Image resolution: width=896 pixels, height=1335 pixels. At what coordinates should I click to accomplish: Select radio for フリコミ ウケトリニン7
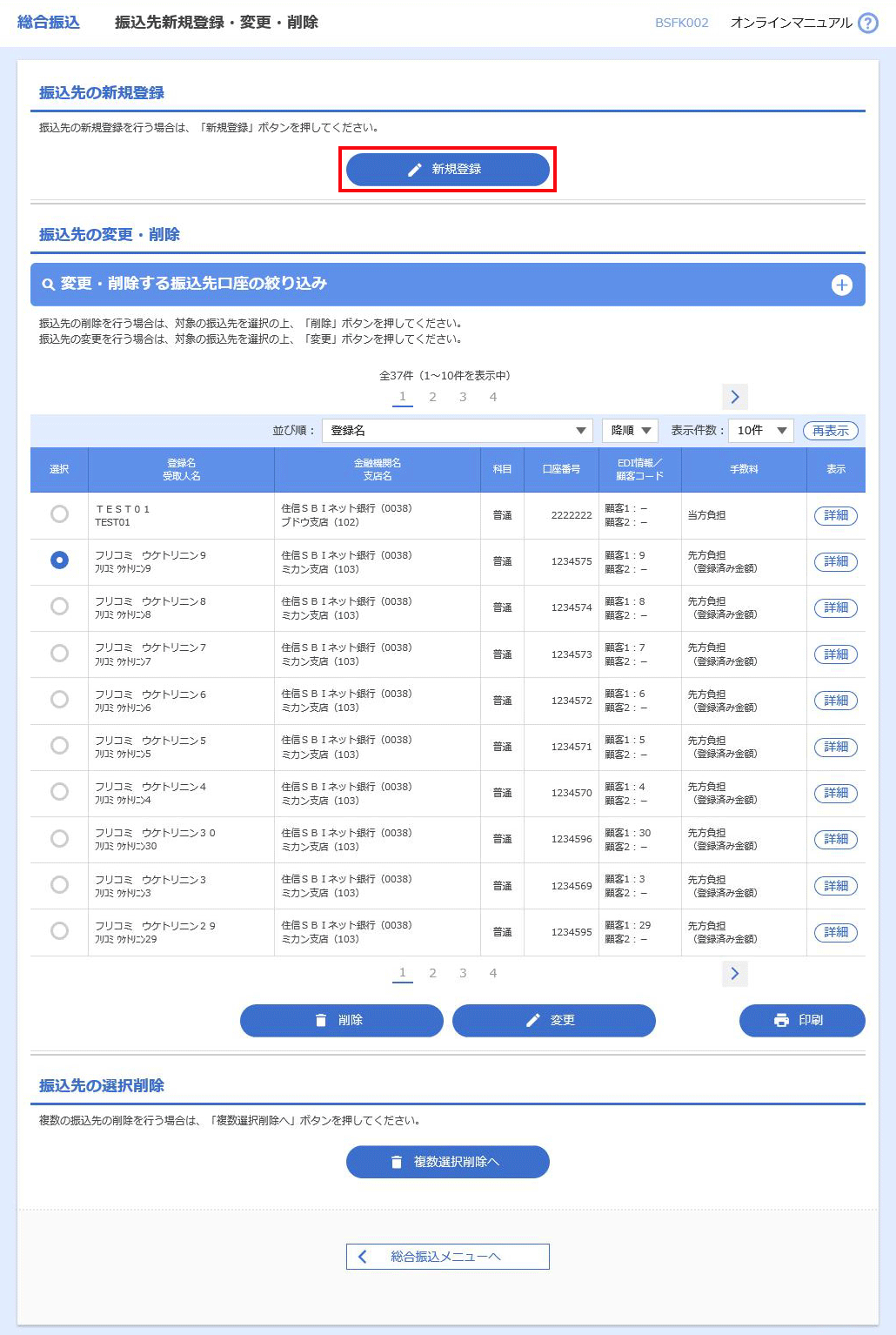tap(59, 653)
